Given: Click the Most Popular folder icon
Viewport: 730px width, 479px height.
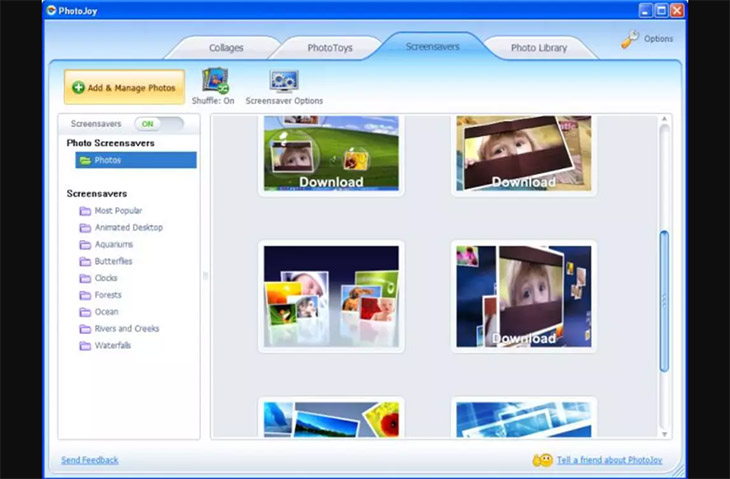Looking at the screenshot, I should click(x=85, y=211).
